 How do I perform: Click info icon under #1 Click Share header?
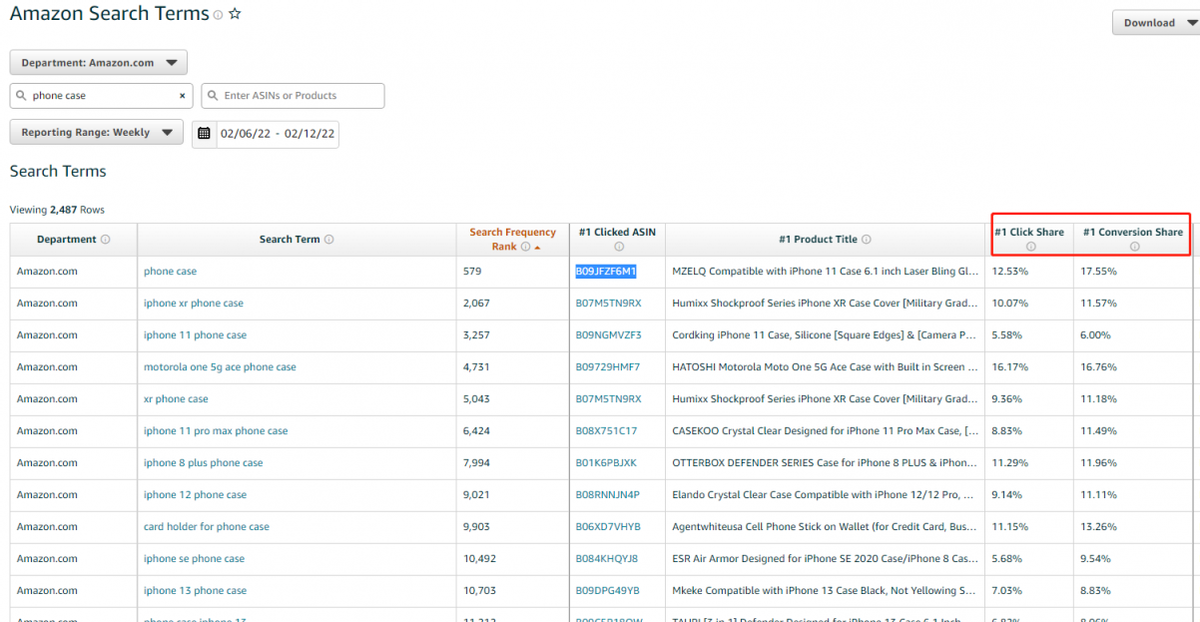tap(1030, 247)
